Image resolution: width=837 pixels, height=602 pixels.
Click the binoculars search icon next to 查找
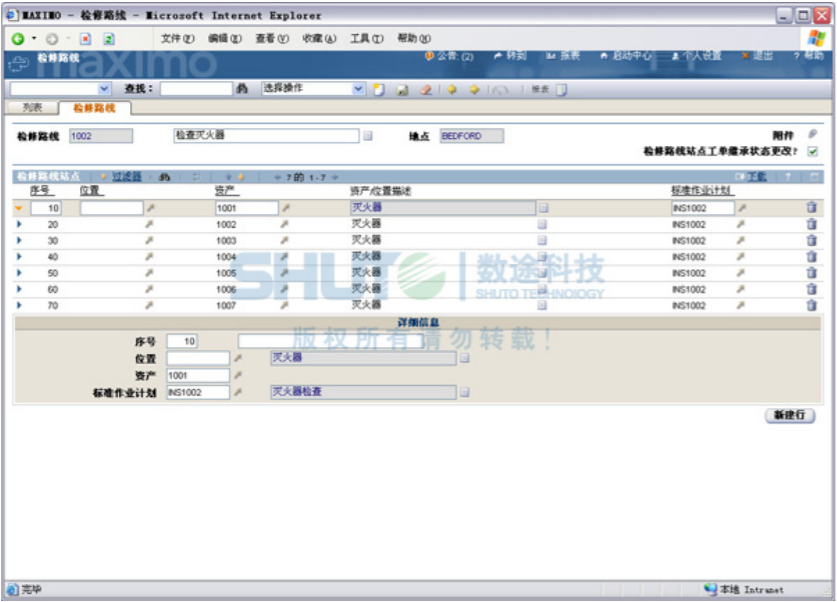pos(242,89)
